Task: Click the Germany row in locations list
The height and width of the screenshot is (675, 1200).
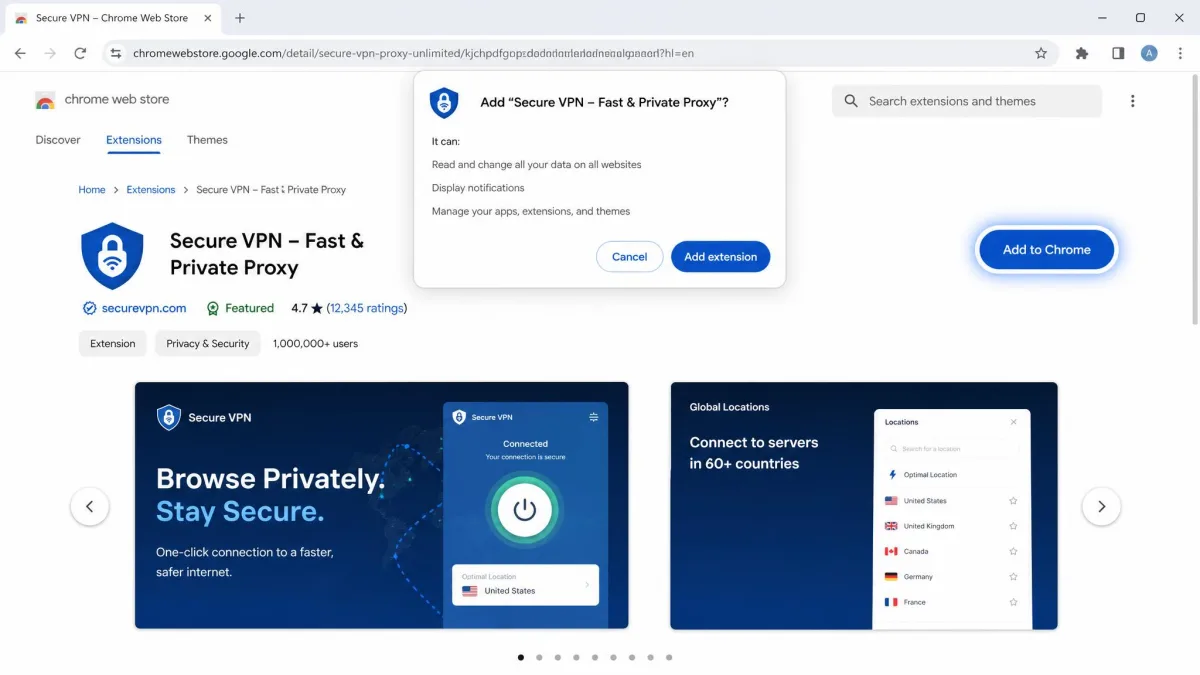Action: coord(951,576)
